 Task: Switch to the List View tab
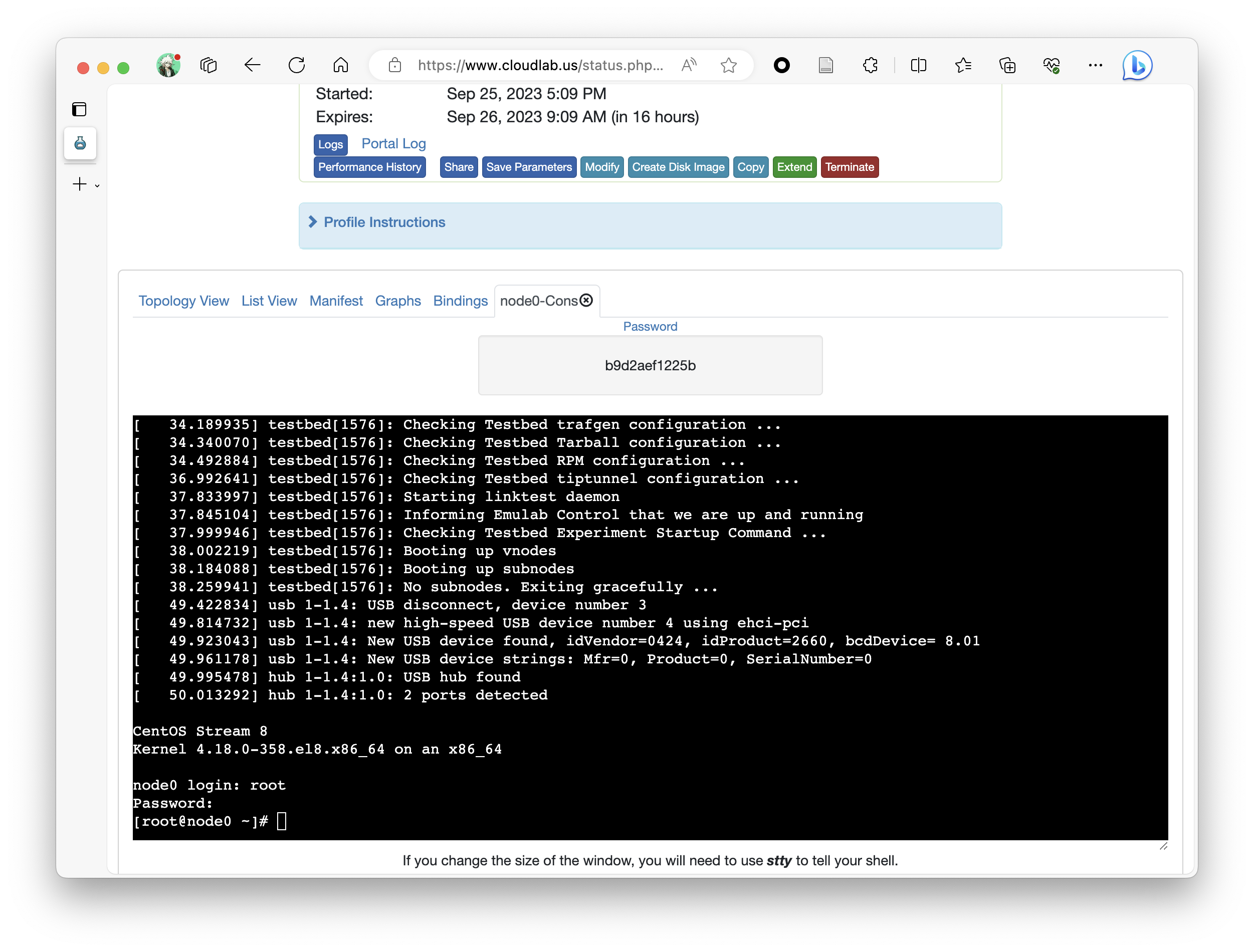tap(269, 301)
